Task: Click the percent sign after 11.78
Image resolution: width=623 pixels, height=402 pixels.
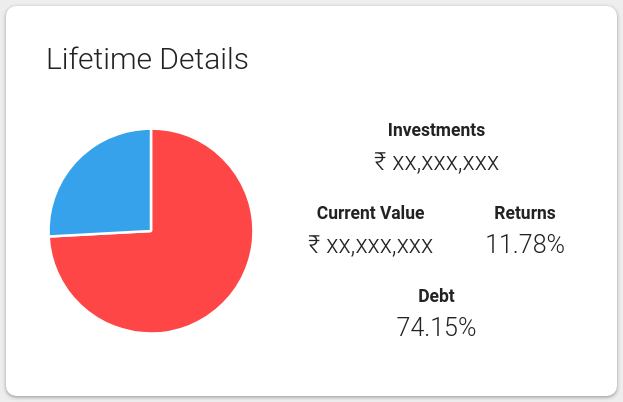Action: pyautogui.click(x=555, y=244)
